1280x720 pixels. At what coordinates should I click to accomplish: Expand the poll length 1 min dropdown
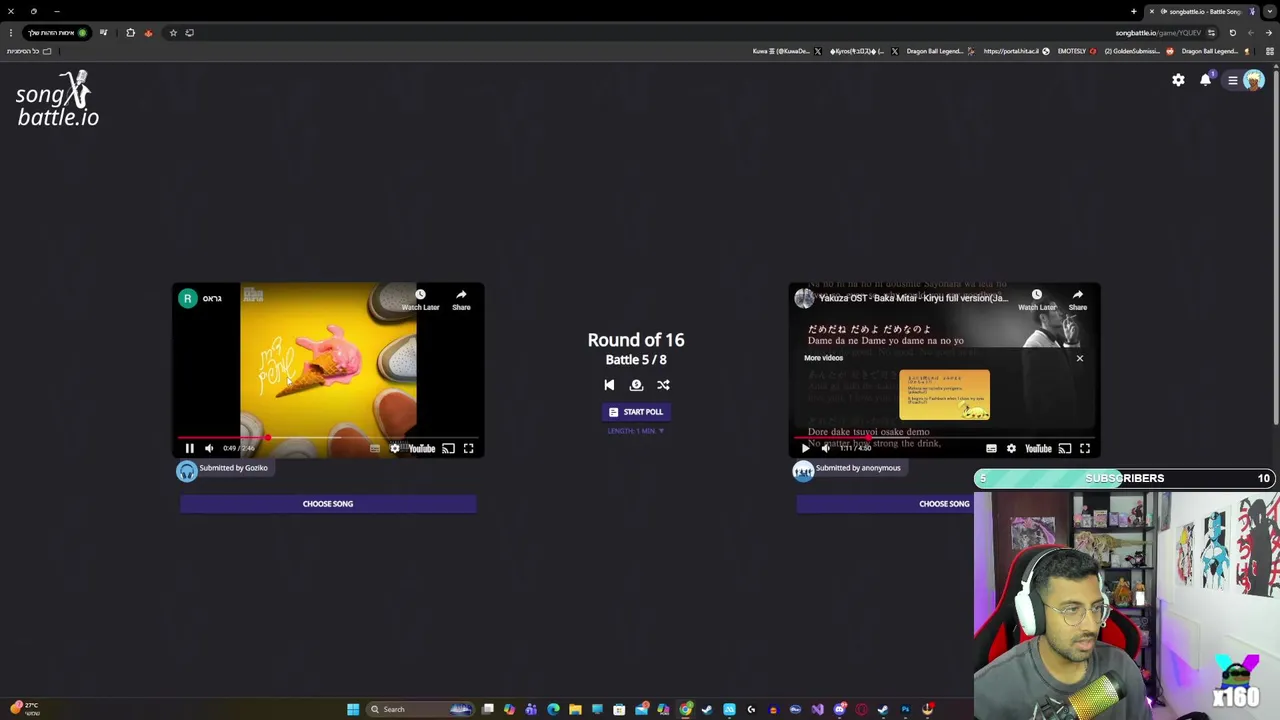636,431
